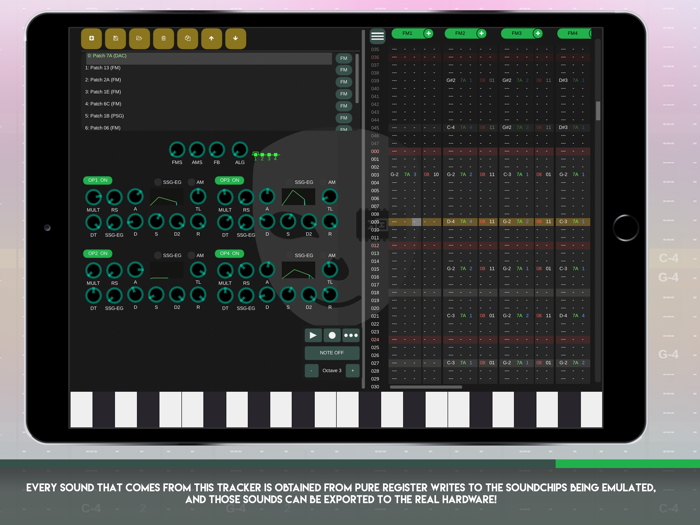Image resolution: width=700 pixels, height=525 pixels.
Task: Adjust the OP1 MULT knob
Action: click(x=93, y=197)
